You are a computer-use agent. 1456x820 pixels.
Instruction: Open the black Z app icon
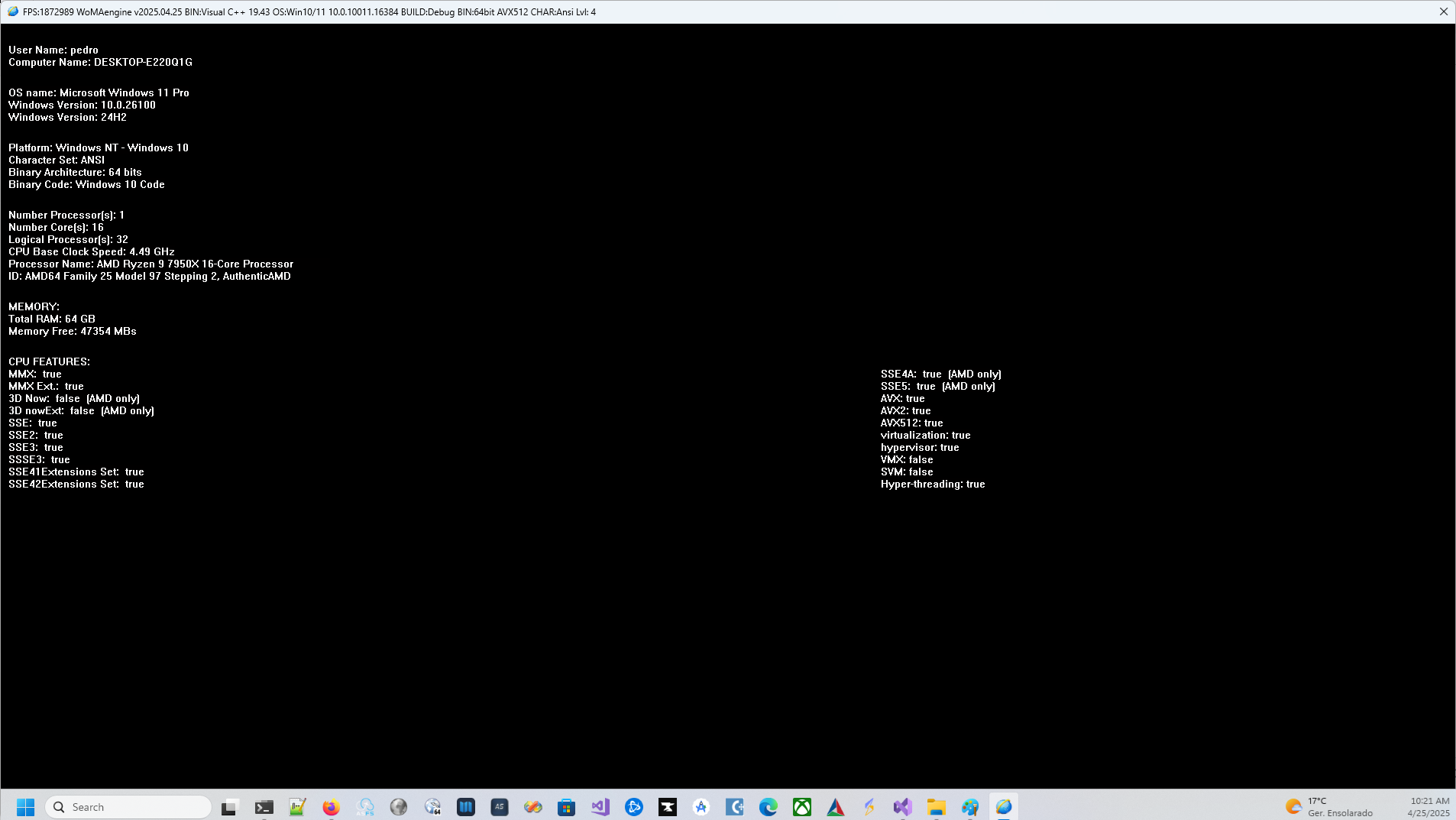667,806
